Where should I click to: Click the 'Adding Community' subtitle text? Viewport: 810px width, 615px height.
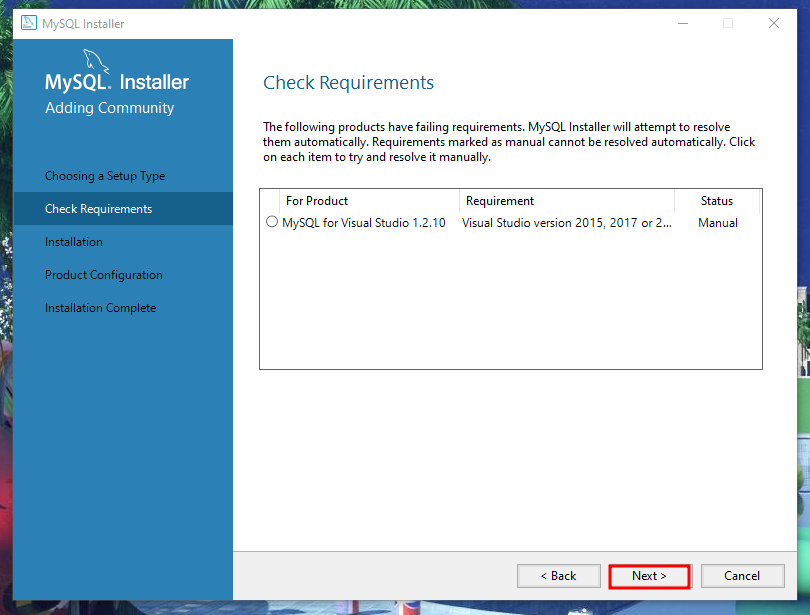coord(110,108)
